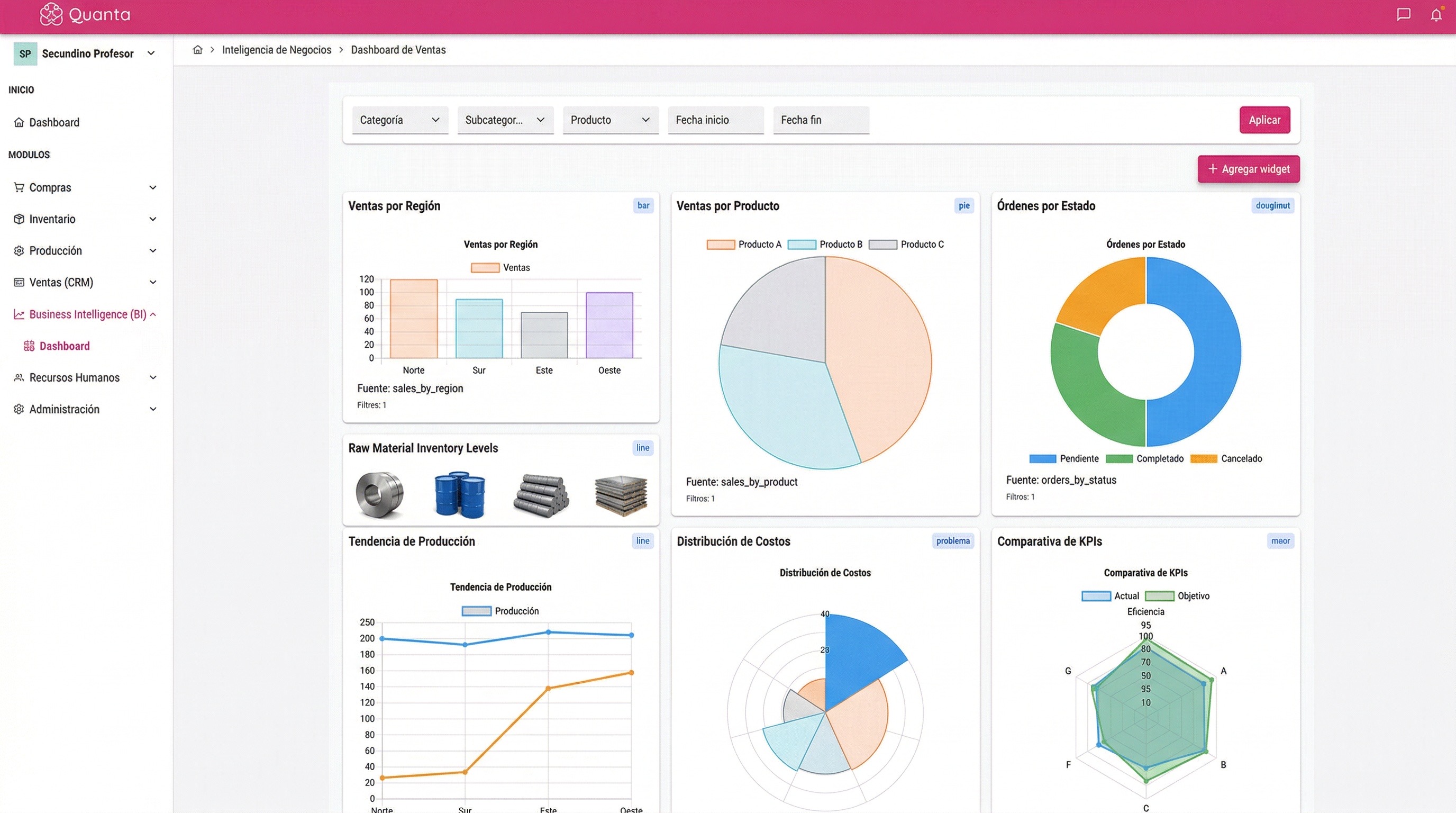Click the home icon in the breadcrumb
The height and width of the screenshot is (813, 1456).
click(197, 50)
